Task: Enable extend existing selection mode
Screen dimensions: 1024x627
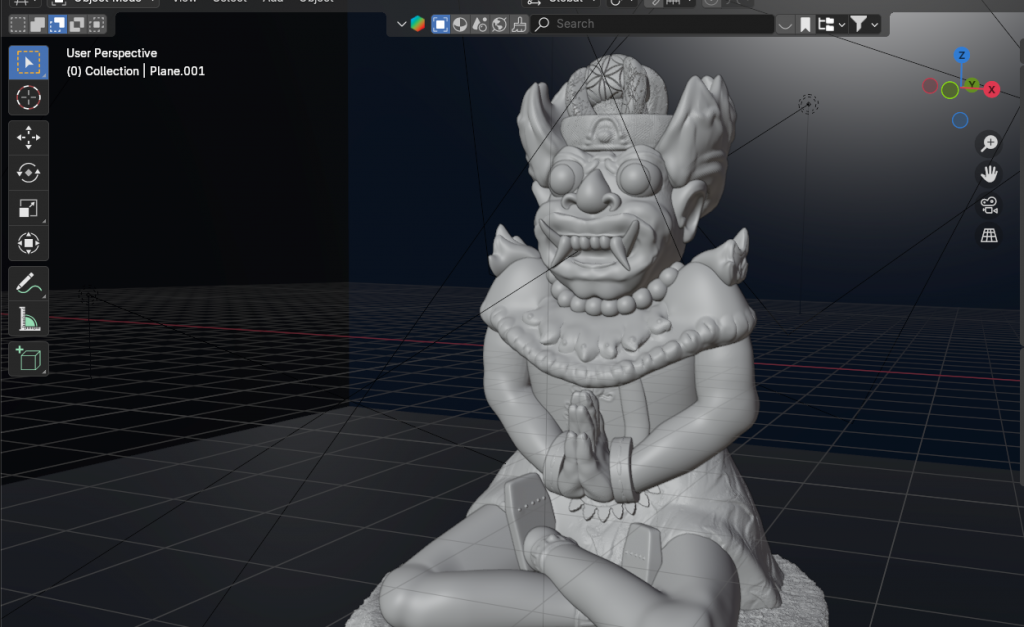Action: pyautogui.click(x=38, y=24)
